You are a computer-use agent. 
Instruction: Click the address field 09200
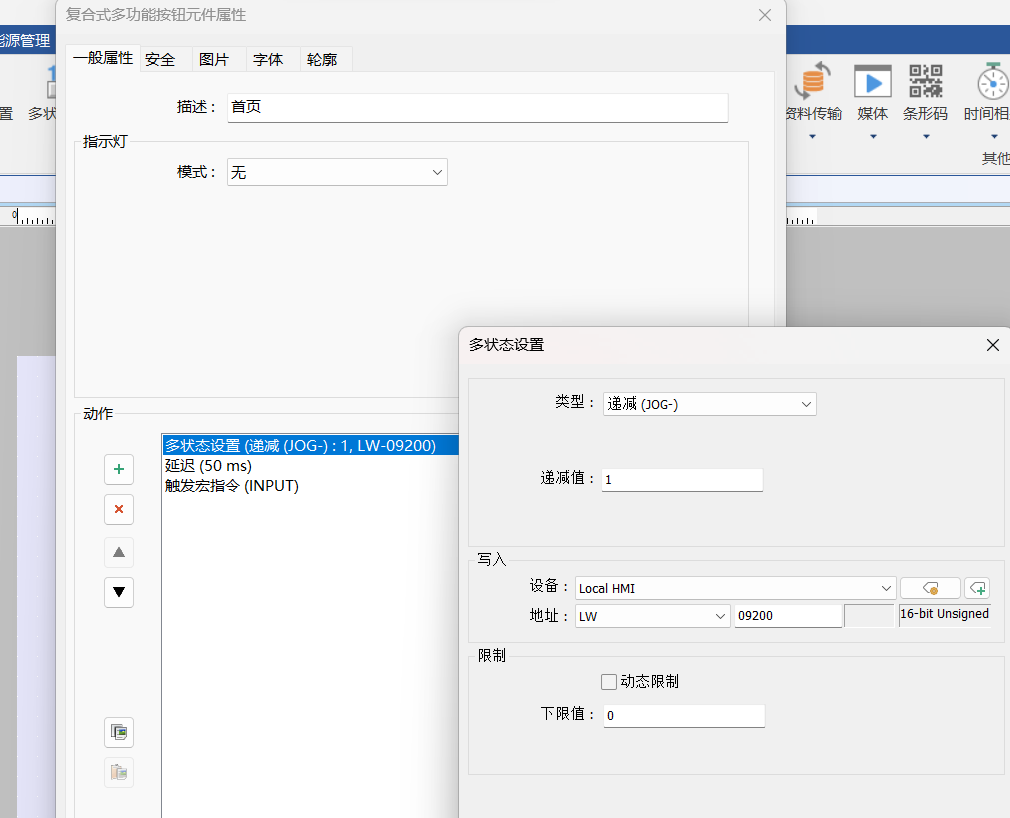pyautogui.click(x=788, y=616)
